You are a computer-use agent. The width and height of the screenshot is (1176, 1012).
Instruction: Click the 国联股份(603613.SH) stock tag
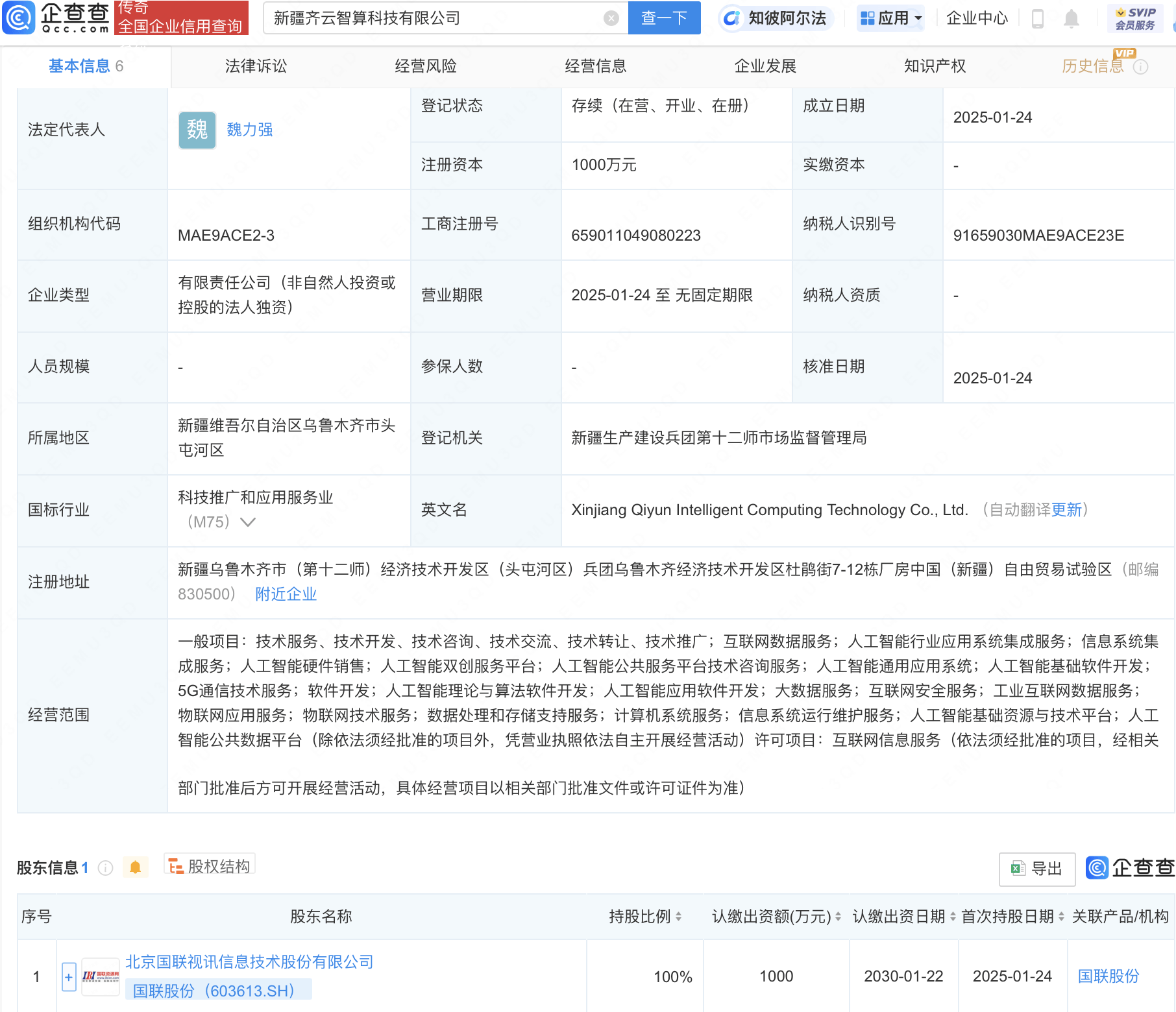click(218, 991)
